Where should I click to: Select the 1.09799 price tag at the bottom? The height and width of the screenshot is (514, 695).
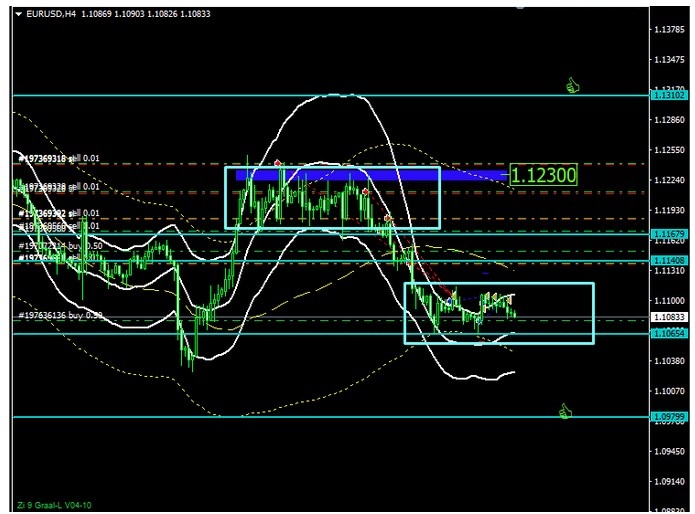[667, 416]
